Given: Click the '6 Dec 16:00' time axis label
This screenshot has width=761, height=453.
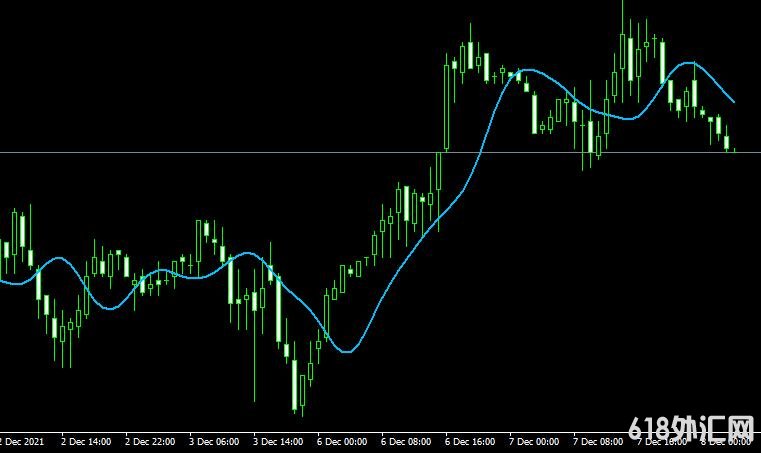Looking at the screenshot, I should pos(470,442).
